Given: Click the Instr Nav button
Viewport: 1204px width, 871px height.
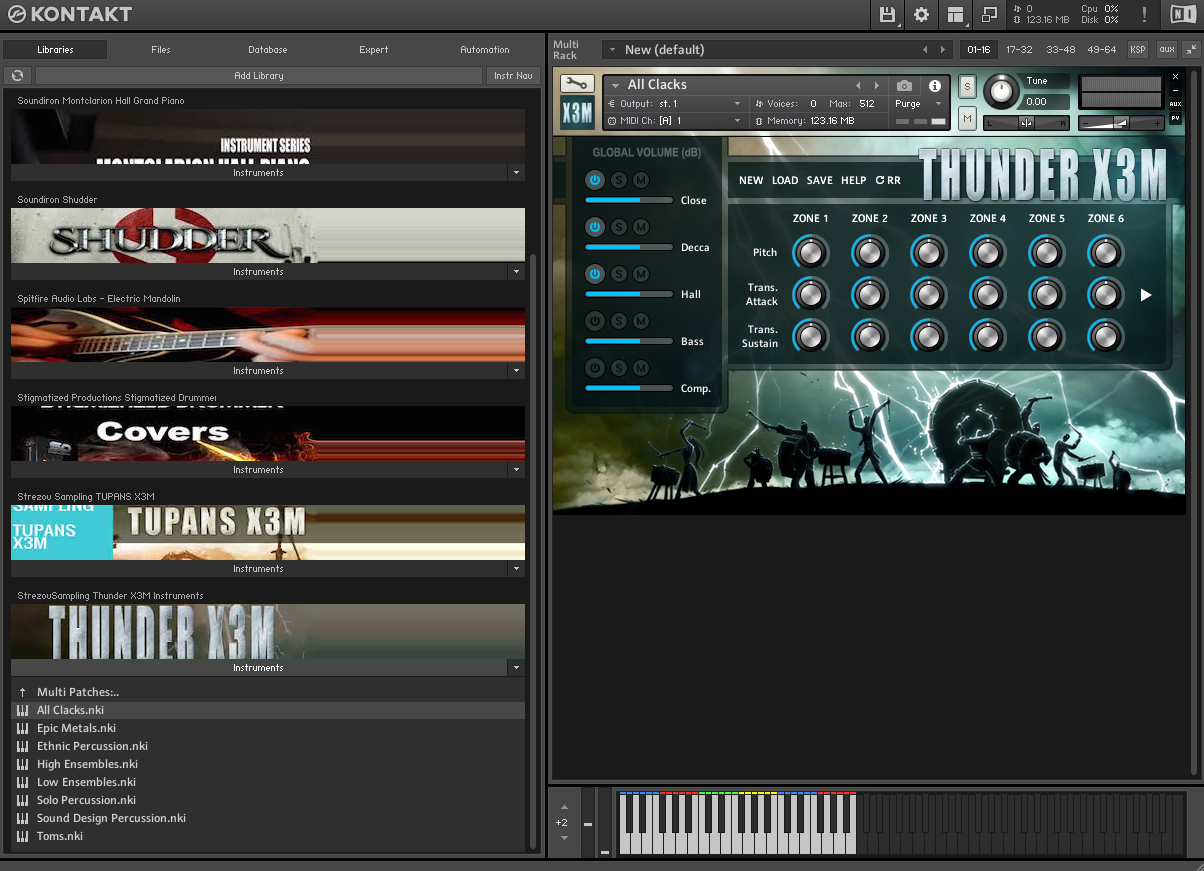Looking at the screenshot, I should click(514, 76).
